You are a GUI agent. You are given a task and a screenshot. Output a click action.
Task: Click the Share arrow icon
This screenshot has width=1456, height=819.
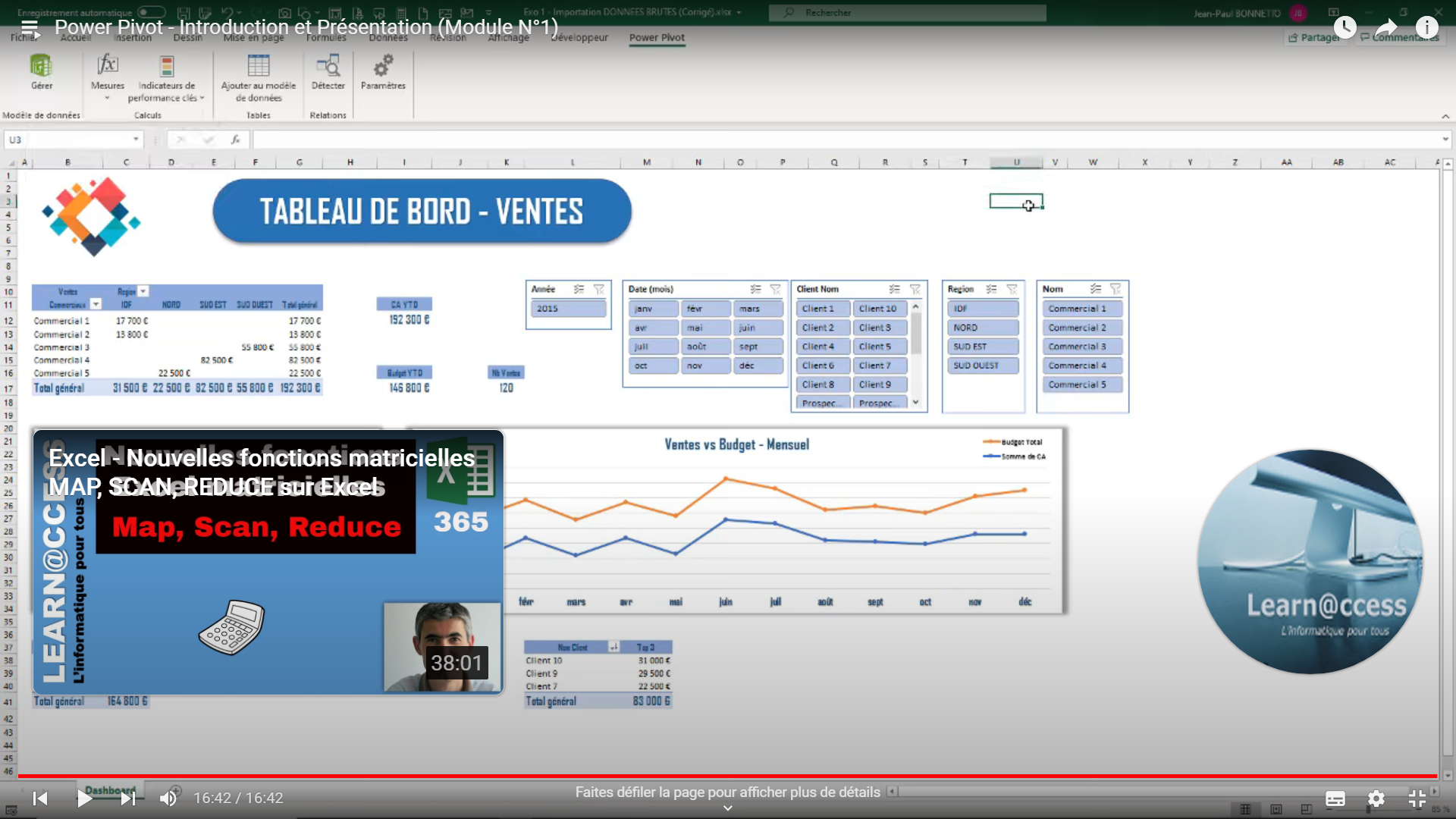[x=1385, y=28]
